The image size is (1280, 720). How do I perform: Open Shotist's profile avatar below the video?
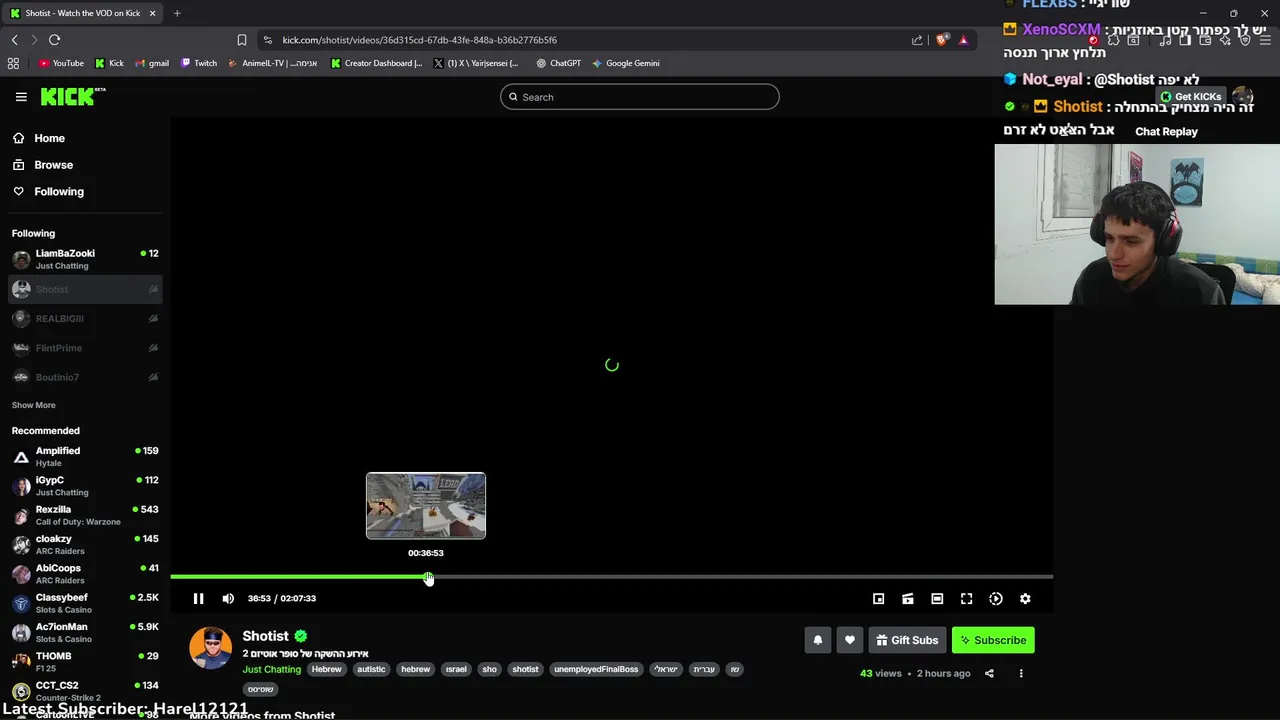click(x=210, y=648)
